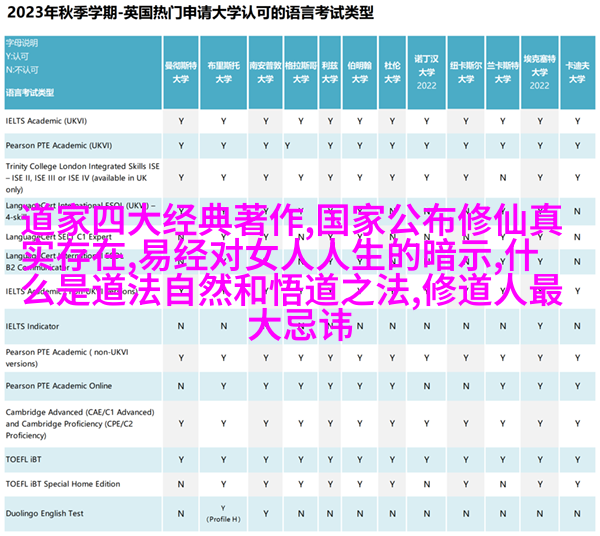This screenshot has width=600, height=536.
Task: Click the 'IELTS Indicator' row label
Action: pos(33,326)
